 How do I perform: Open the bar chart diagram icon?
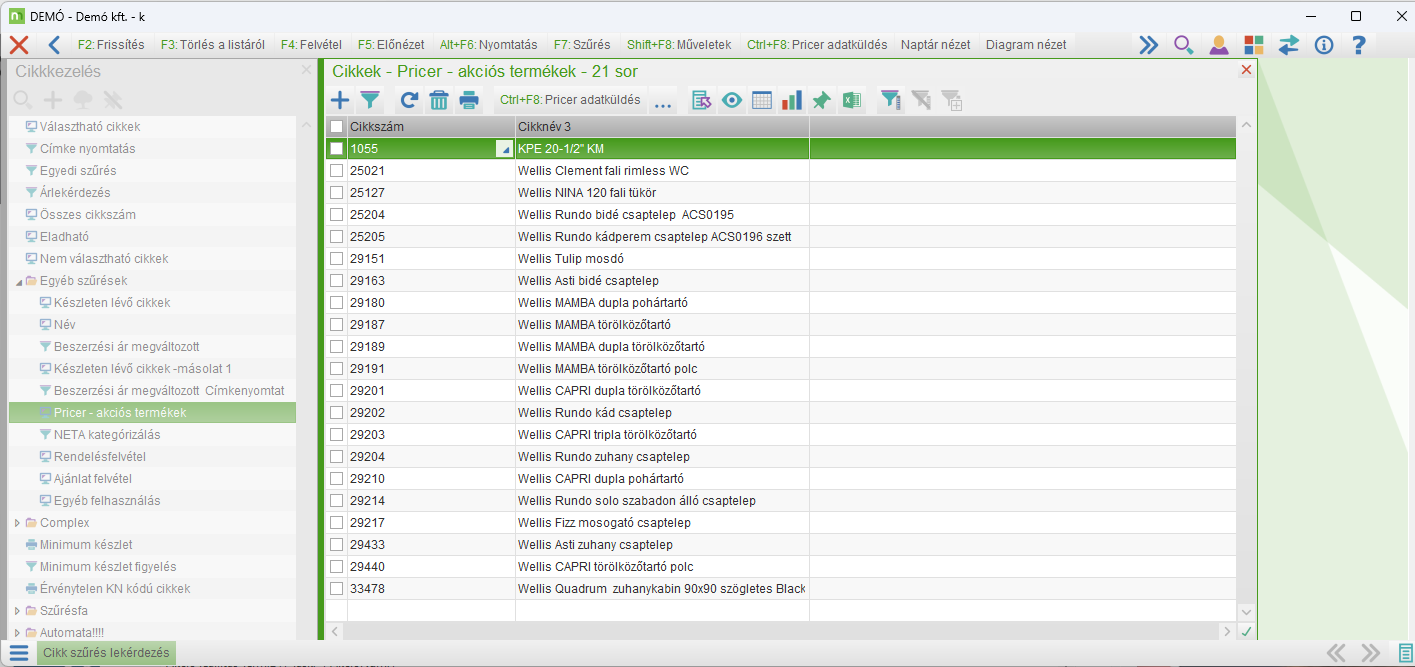coord(792,100)
